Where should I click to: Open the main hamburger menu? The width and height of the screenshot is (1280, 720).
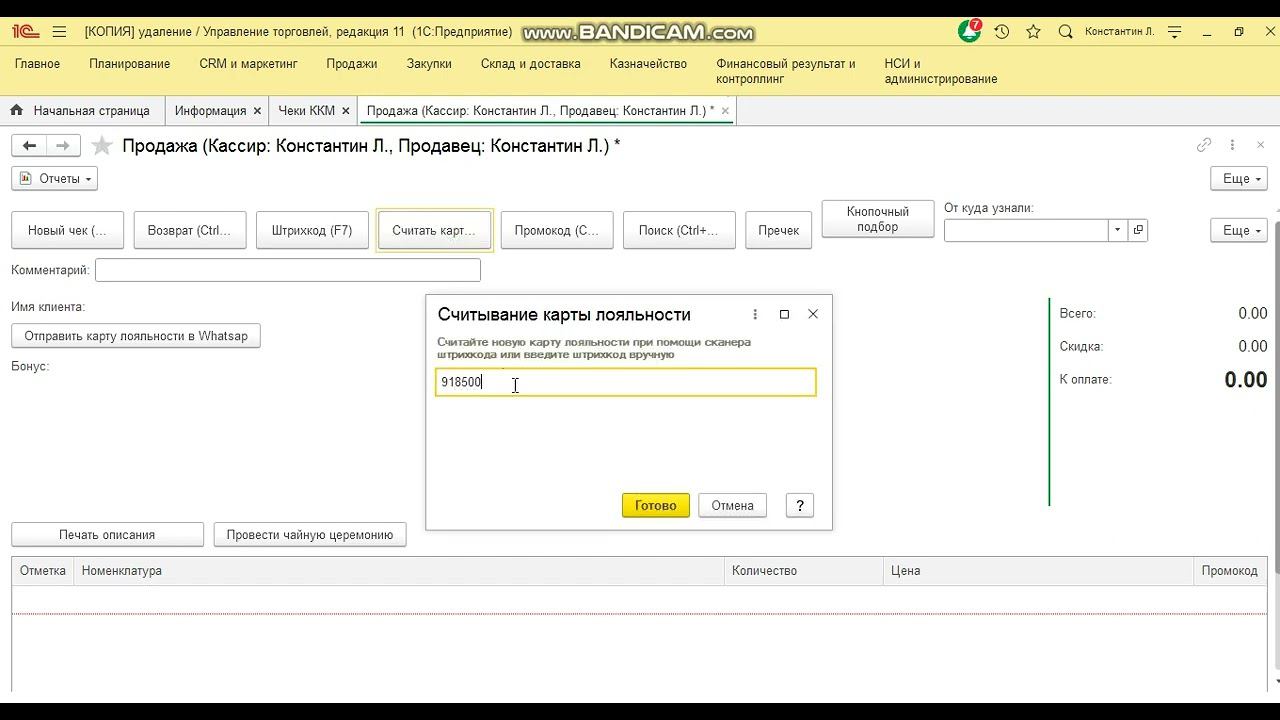pos(59,32)
